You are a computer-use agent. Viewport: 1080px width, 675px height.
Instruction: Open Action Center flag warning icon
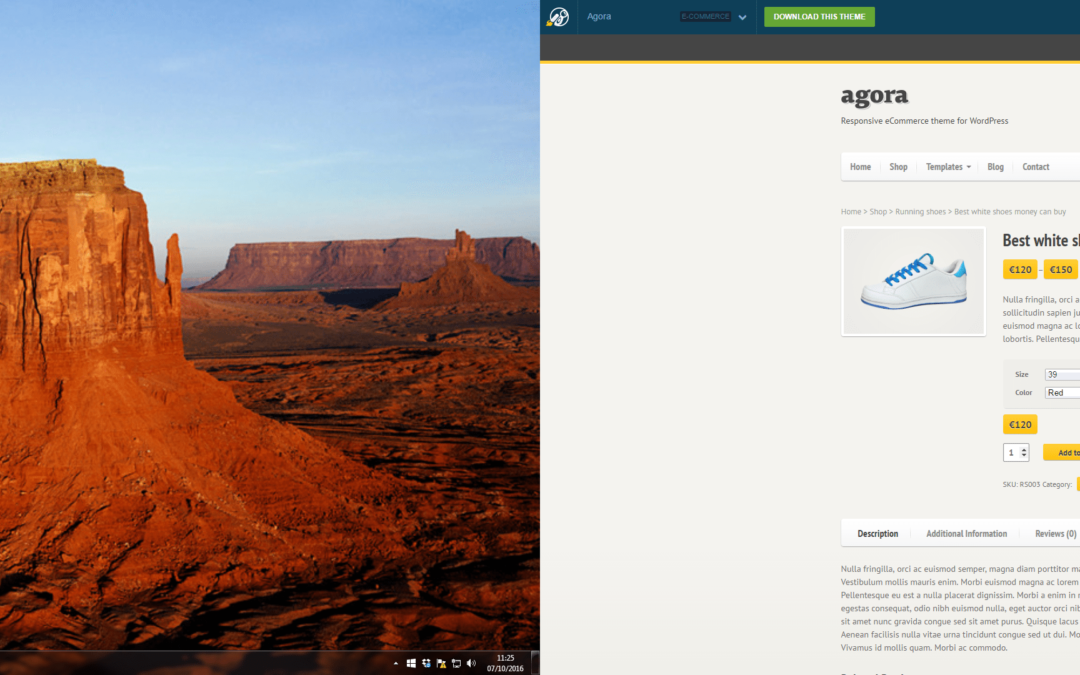pyautogui.click(x=441, y=663)
